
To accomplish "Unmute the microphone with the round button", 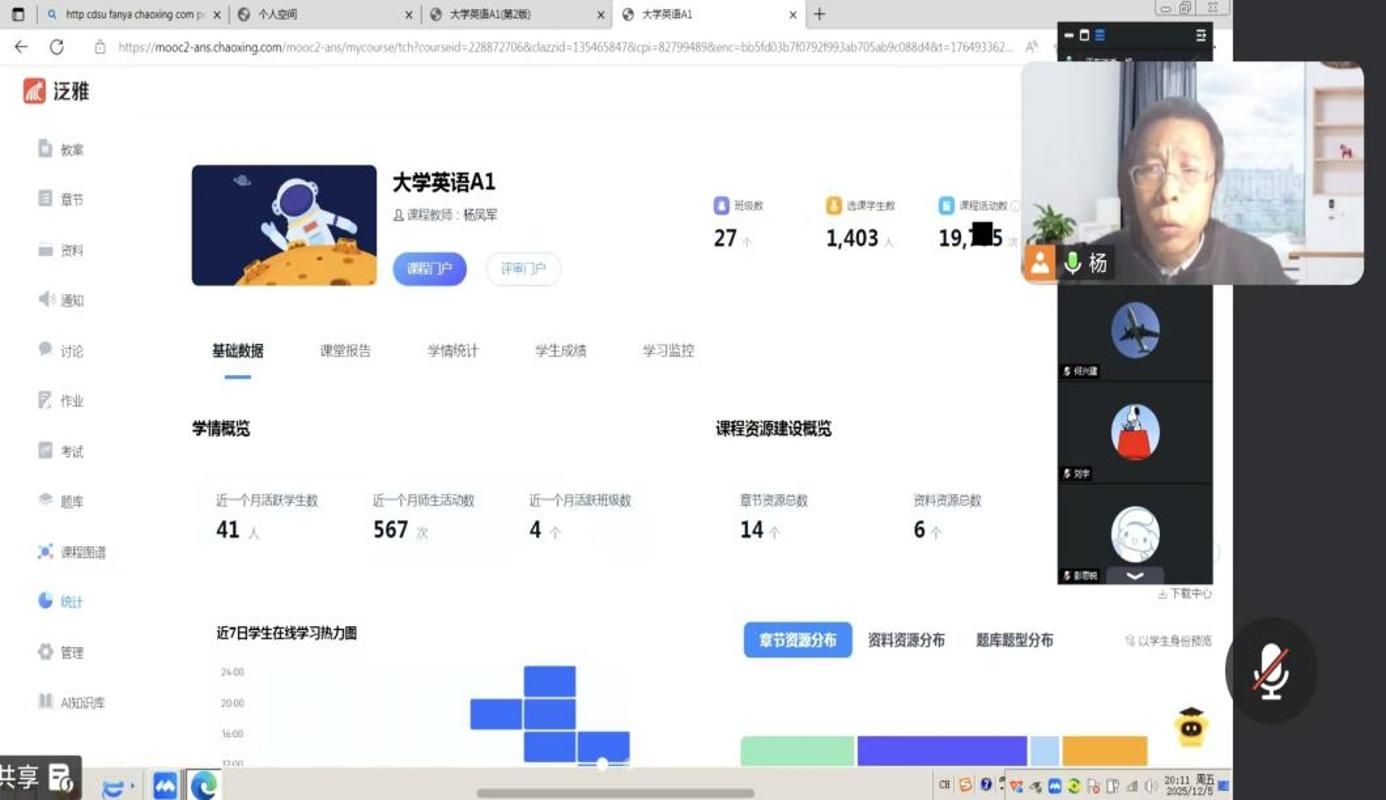I will pos(1270,671).
